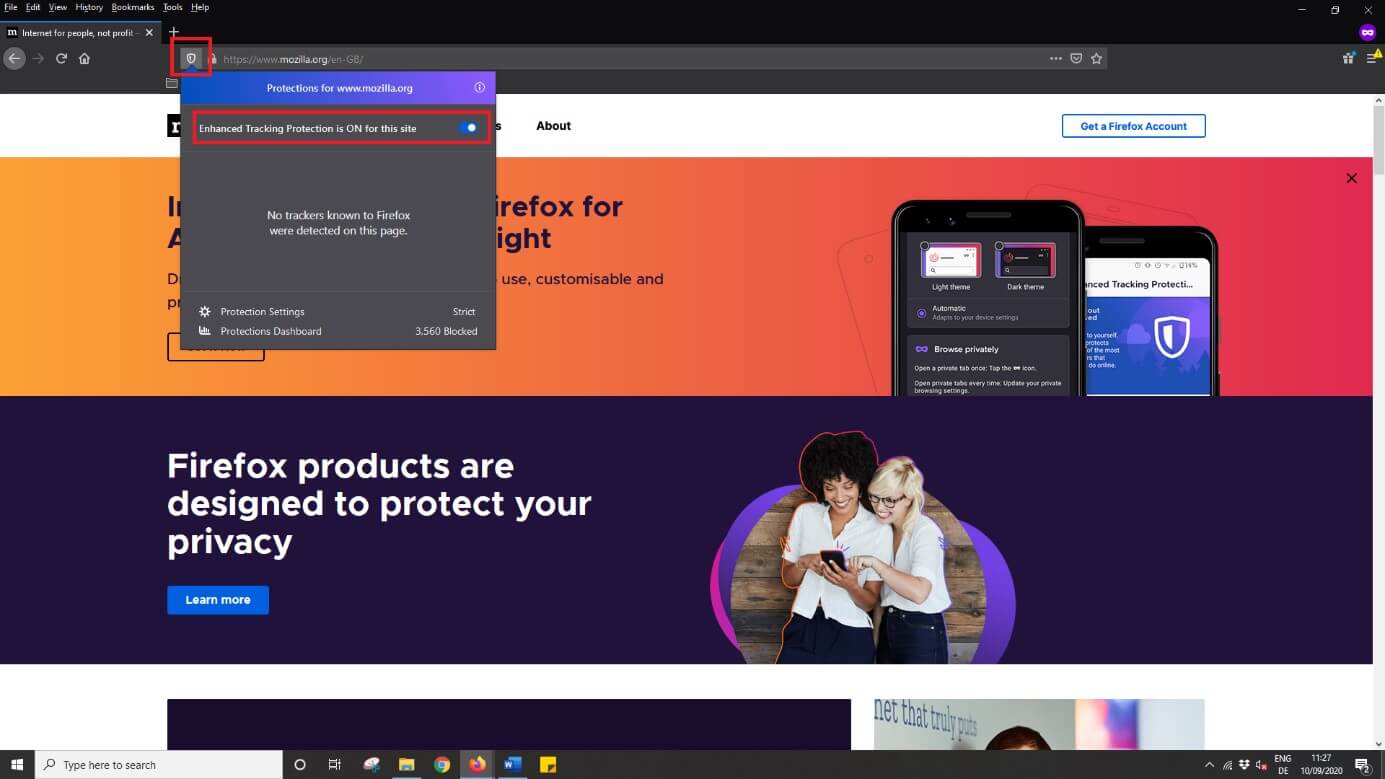
Task: Open the Firefox hamburger application menu
Action: 1372,59
